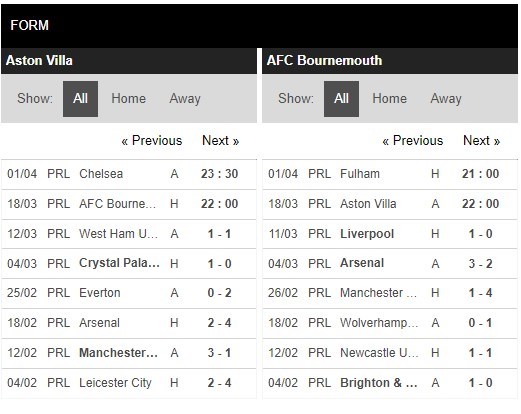521x414 pixels.
Task: Open the Liverpool 1 - 0 result
Action: coord(390,234)
